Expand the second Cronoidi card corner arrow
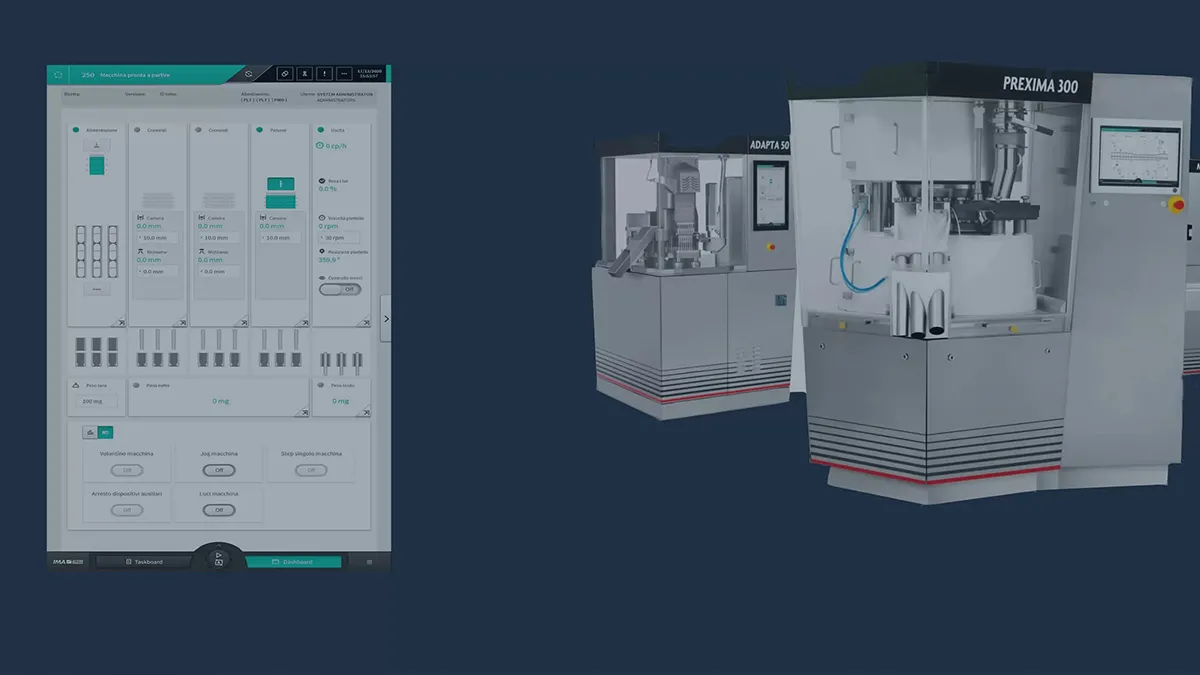The height and width of the screenshot is (675, 1200). point(241,321)
